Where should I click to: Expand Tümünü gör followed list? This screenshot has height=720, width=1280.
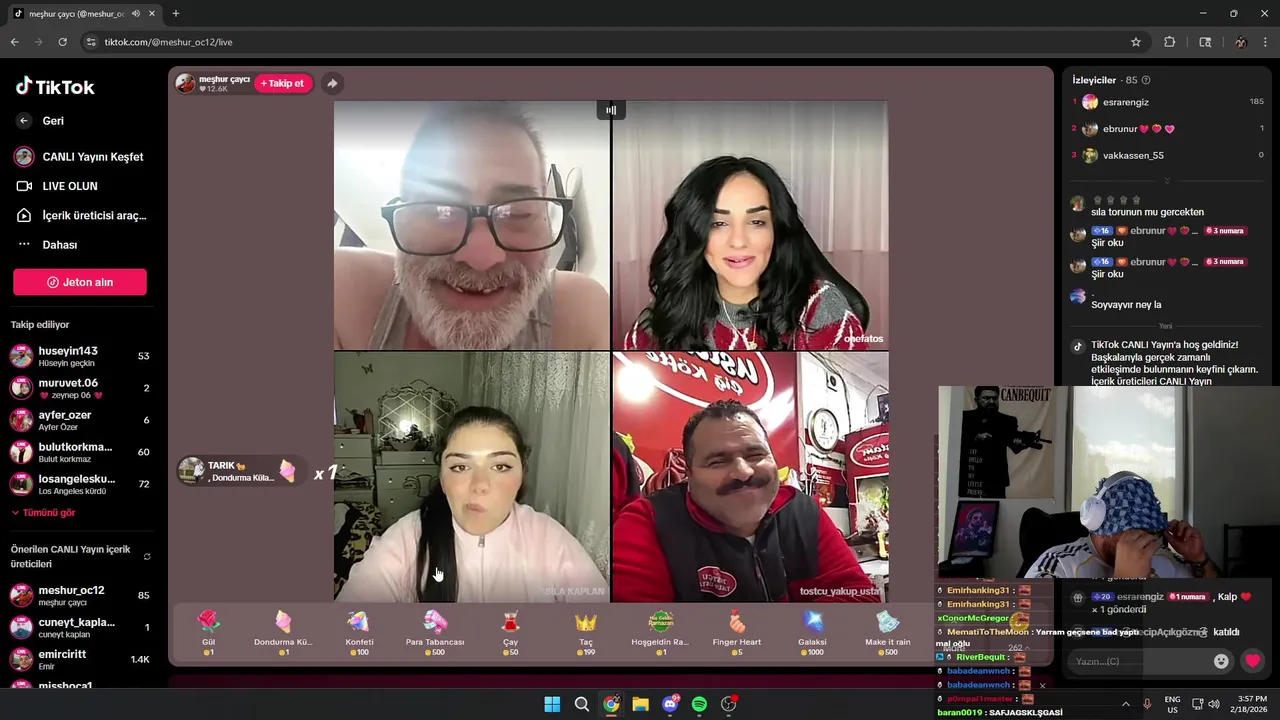[x=43, y=513]
